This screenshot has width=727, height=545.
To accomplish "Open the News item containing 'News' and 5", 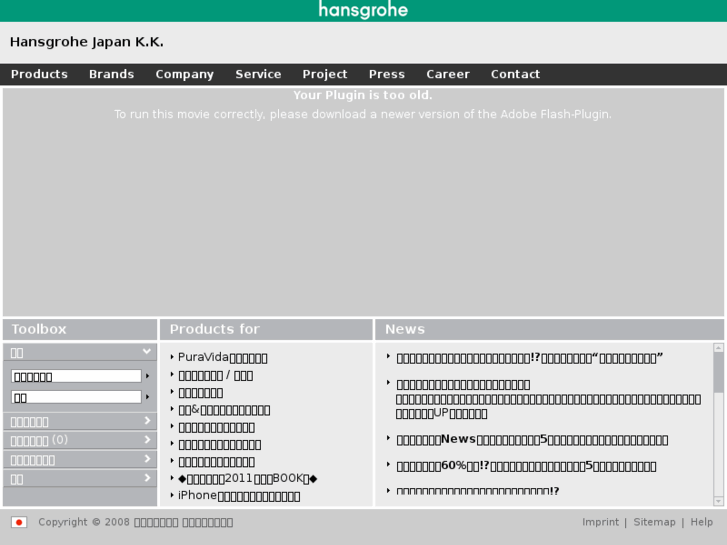I will pos(532,439).
